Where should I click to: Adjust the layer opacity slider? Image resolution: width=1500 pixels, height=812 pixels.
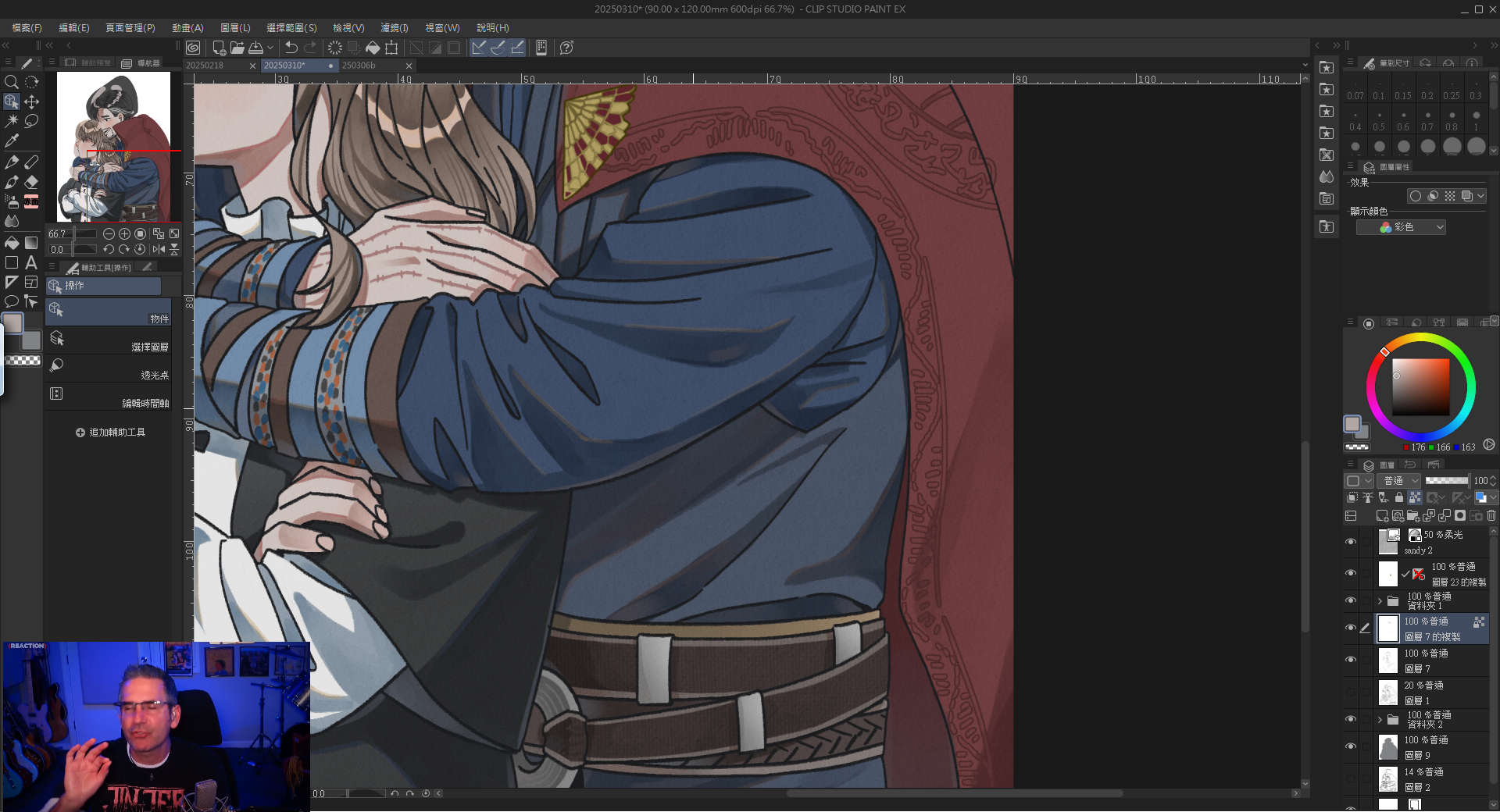point(1447,481)
